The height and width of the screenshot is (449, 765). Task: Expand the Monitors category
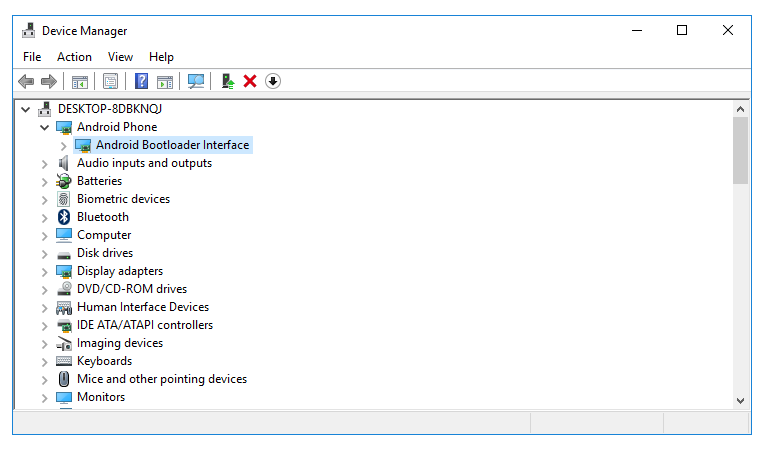(x=44, y=398)
